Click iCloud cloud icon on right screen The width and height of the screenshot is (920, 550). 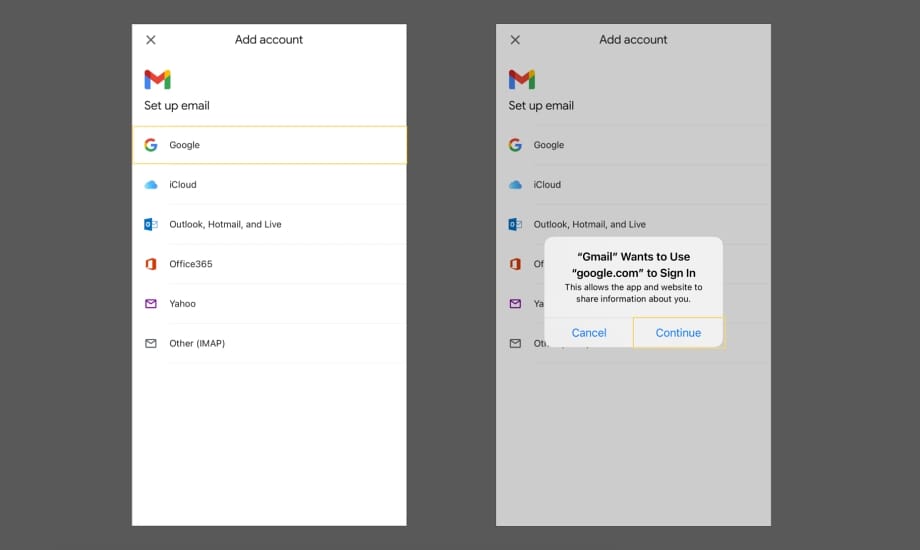[x=515, y=185]
